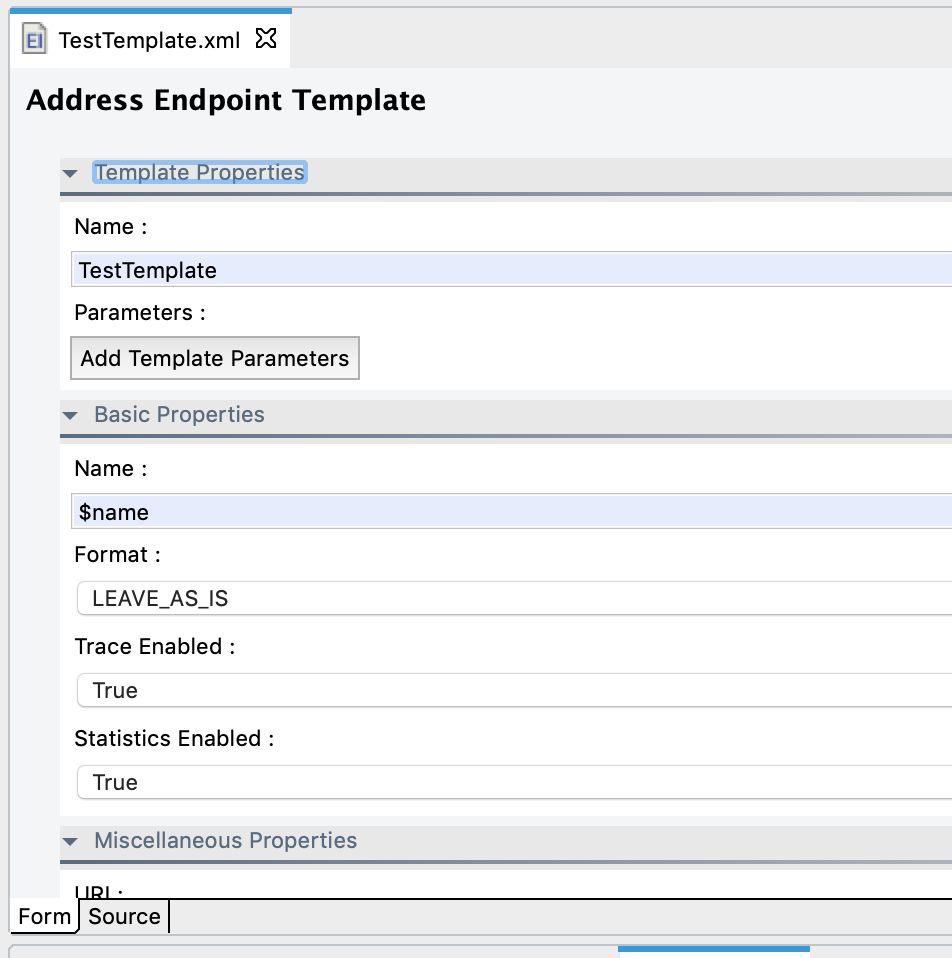Click the TestTemplate.xml file icon

tap(34, 39)
